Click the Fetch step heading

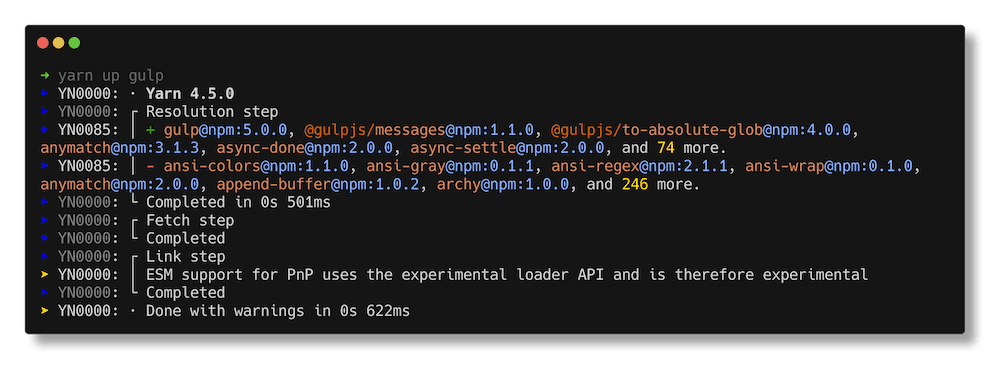(x=190, y=221)
